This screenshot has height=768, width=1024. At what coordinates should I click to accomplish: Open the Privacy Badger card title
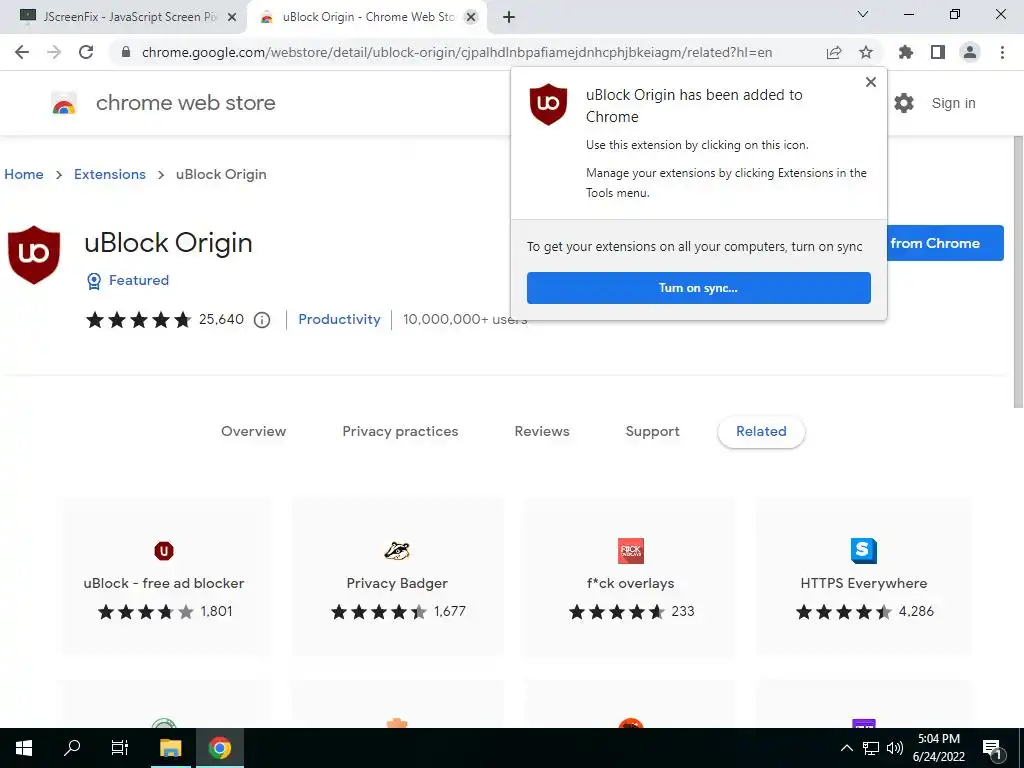pos(397,583)
